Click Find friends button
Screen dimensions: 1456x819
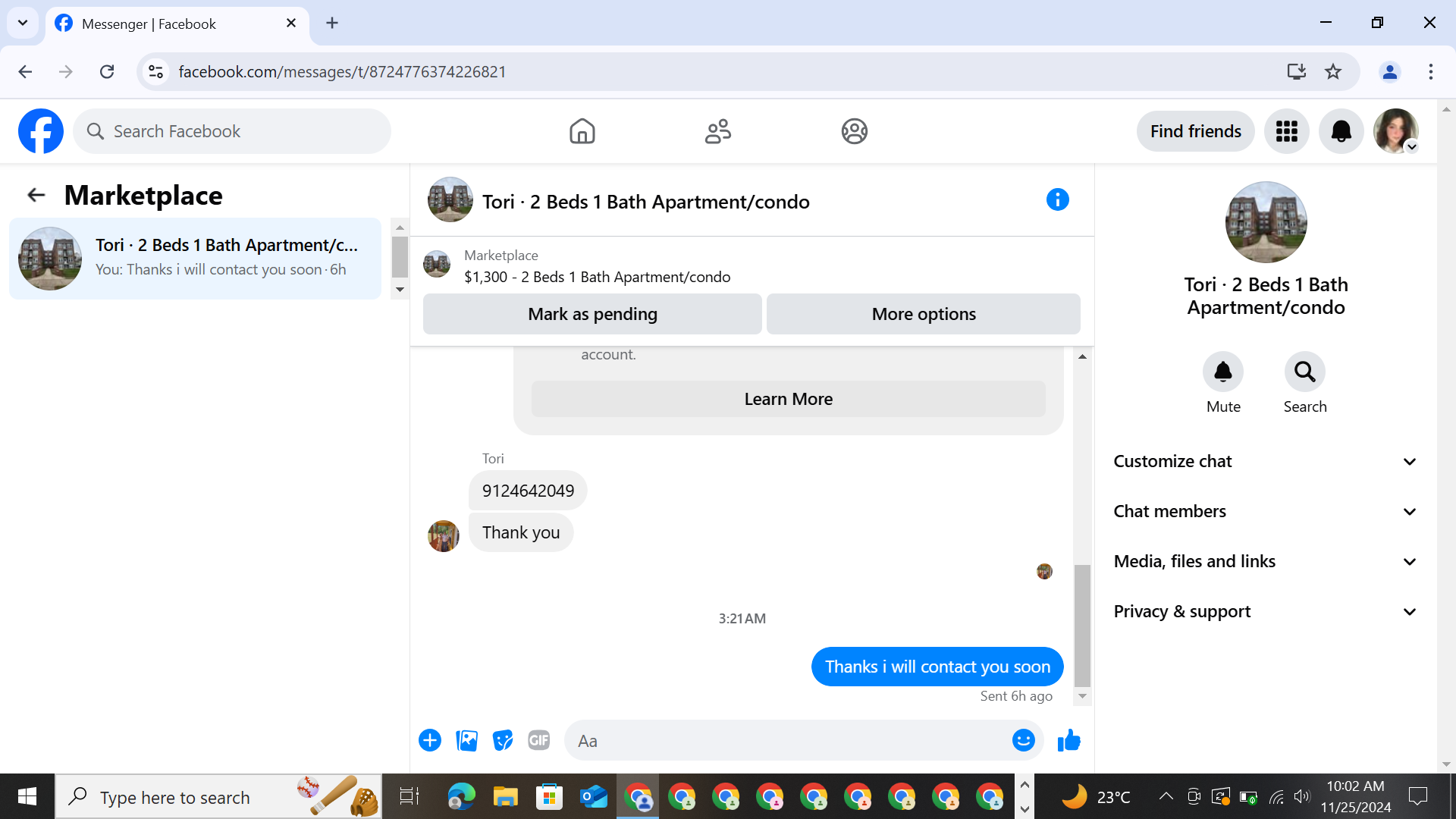click(x=1195, y=131)
